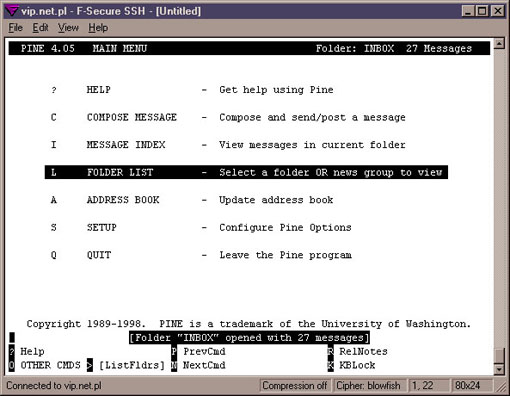Select the QUIT entry

pyautogui.click(x=99, y=255)
